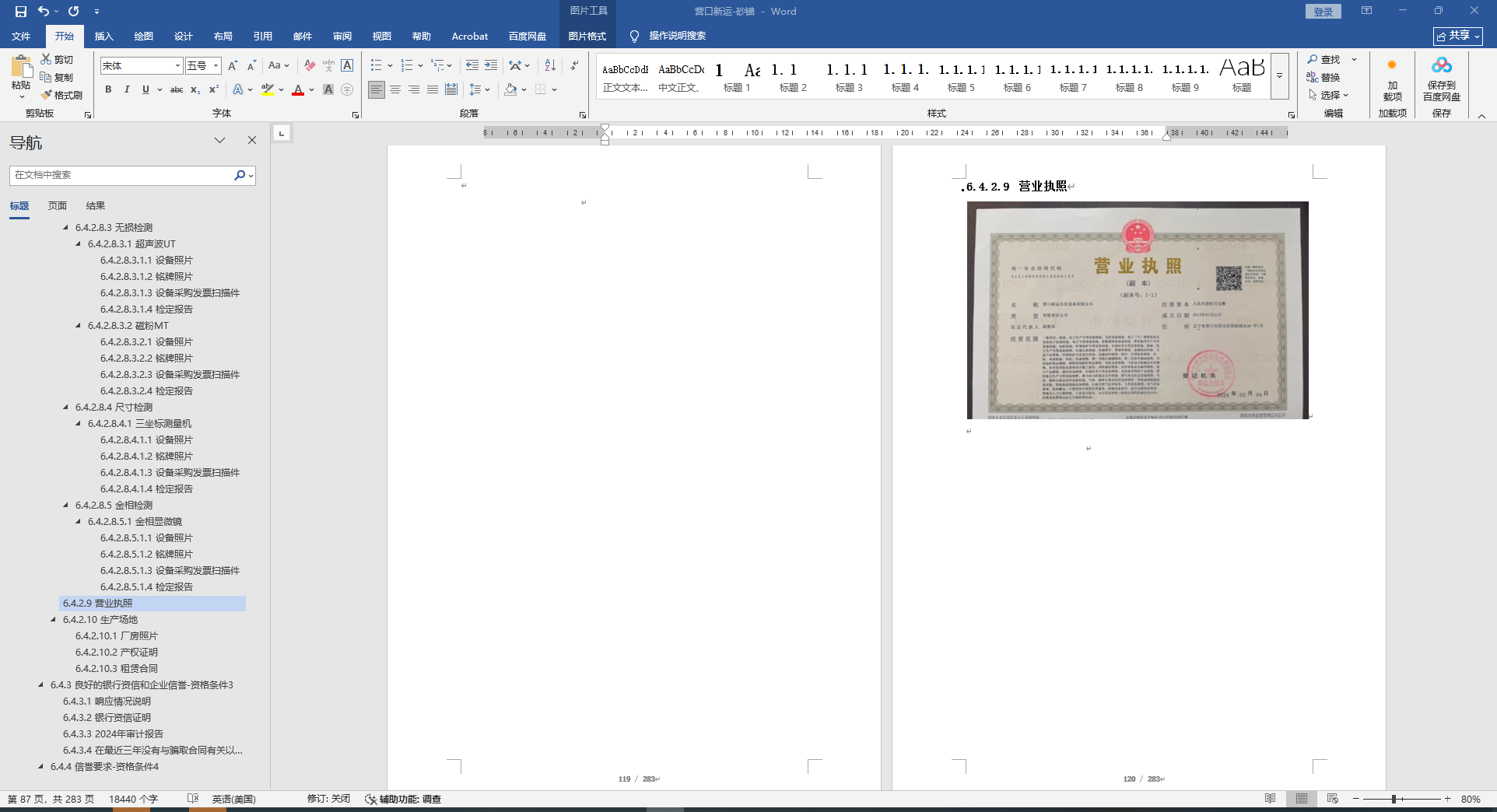The image size is (1497, 812).
Task: Click the show/hide paragraph marks icon
Action: 574,65
